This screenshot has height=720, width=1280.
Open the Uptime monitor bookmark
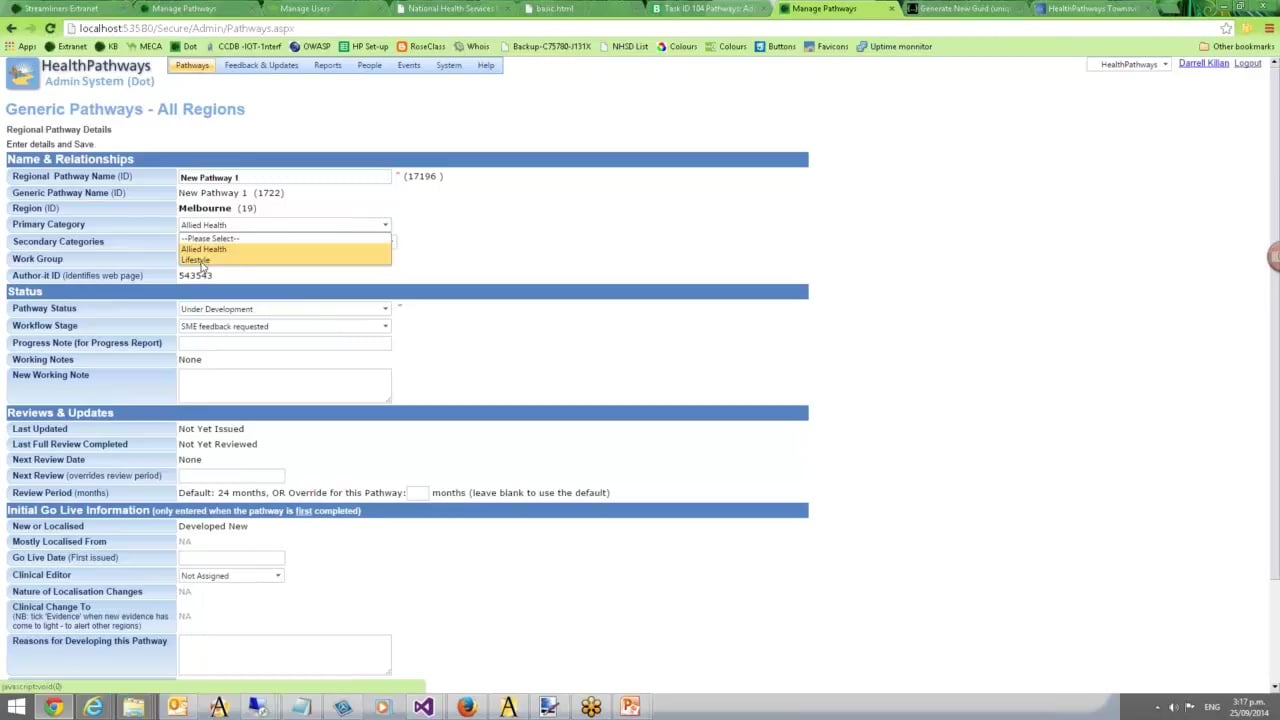(x=894, y=46)
